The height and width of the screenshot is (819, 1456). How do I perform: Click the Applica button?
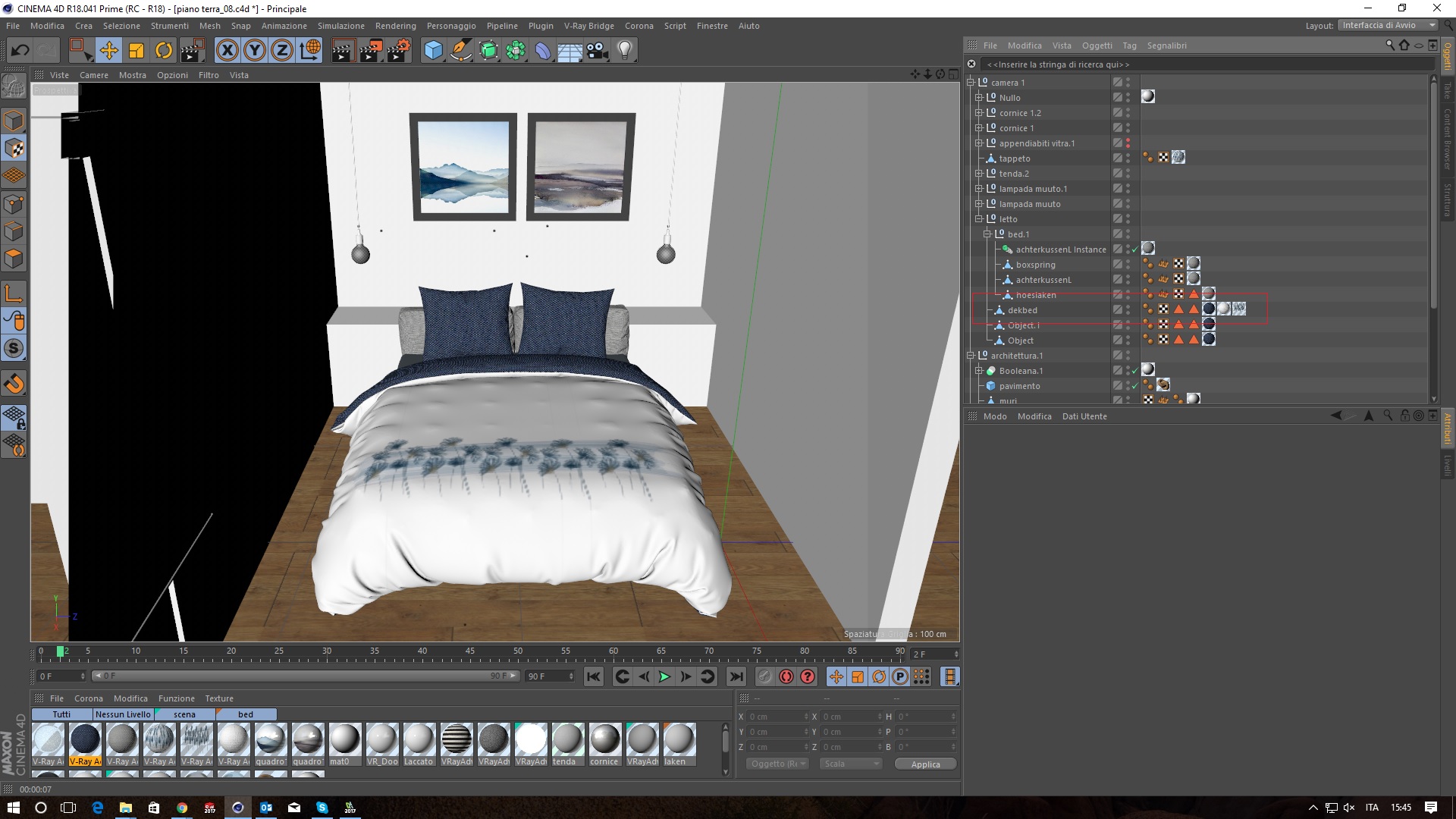tap(925, 764)
